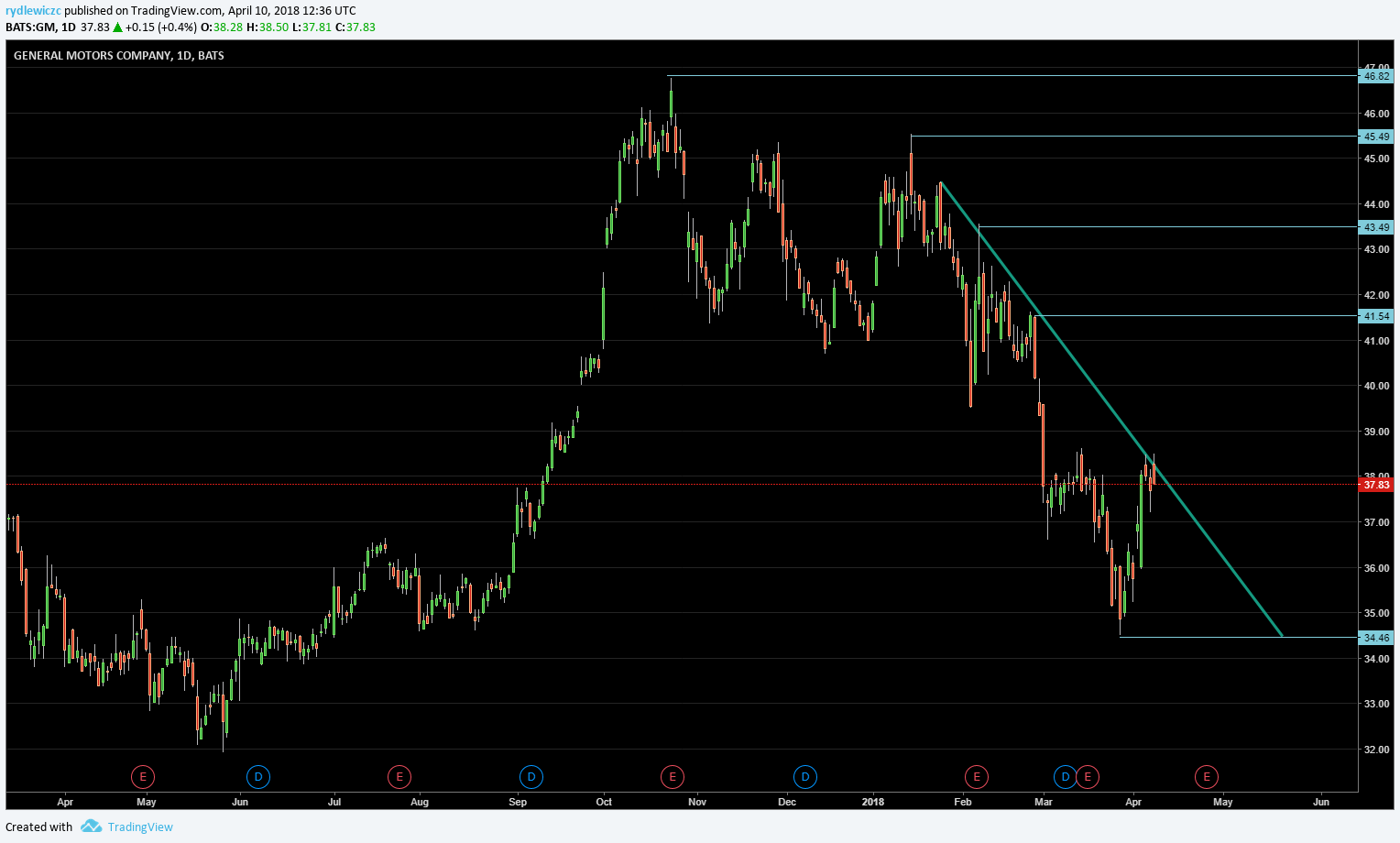Open the earnings E marker before Aug
Viewport: 1400px width, 843px height.
[x=399, y=777]
